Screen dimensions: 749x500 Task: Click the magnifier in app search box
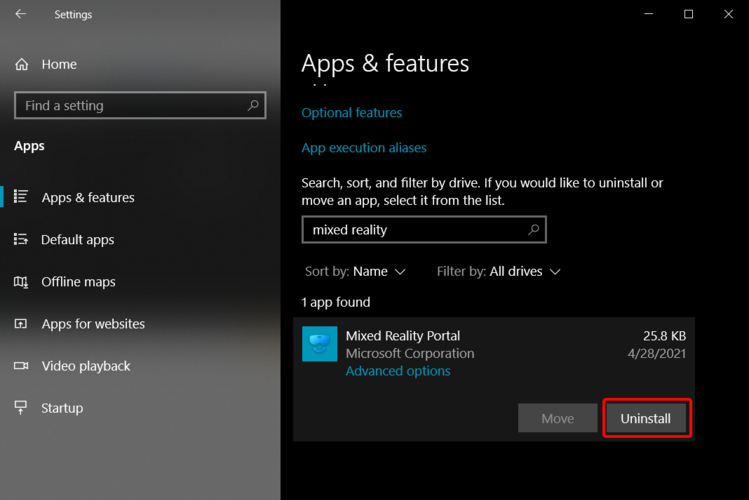[x=534, y=230]
